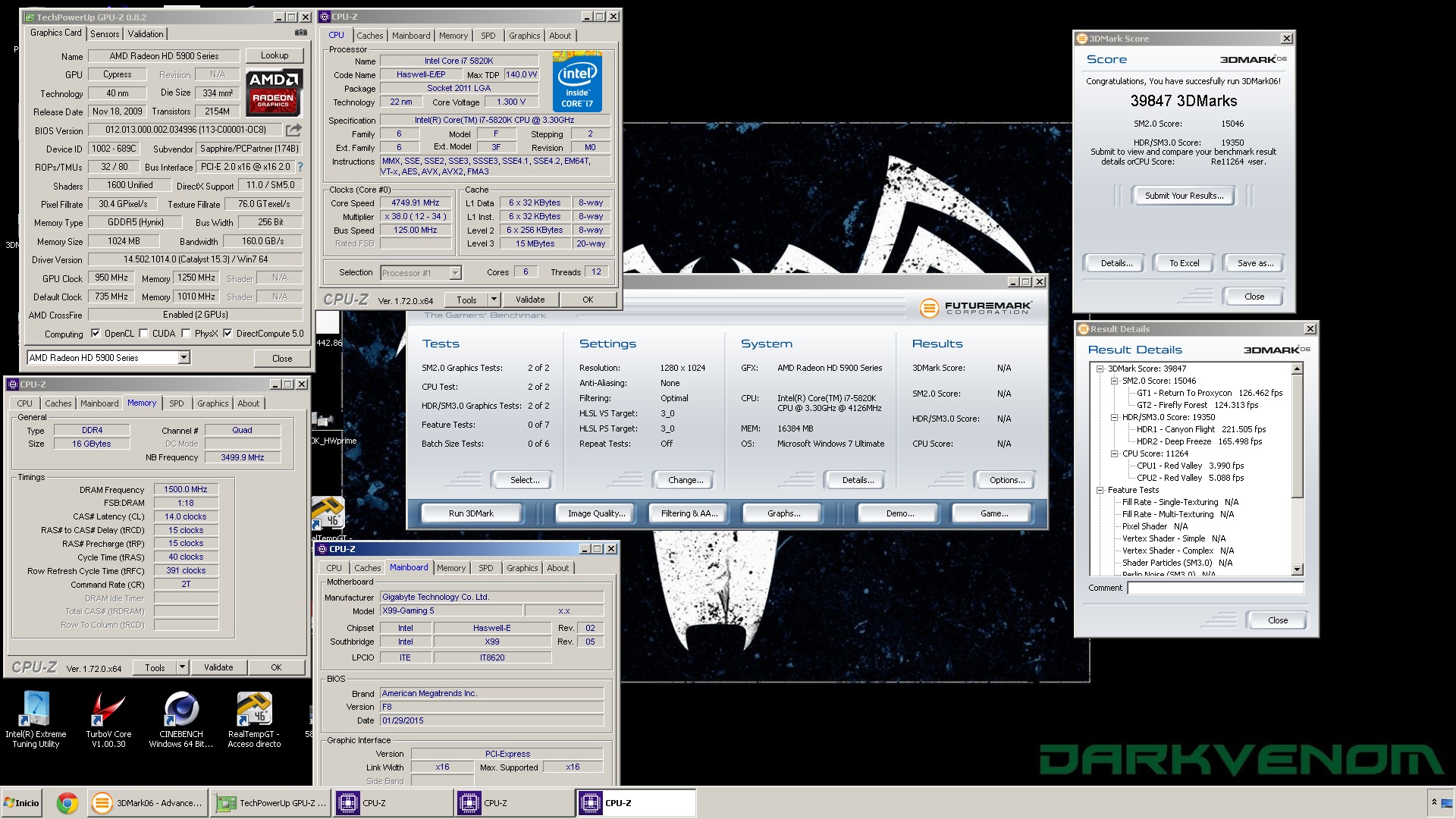Click Image Quality button in 3DMark06

point(596,513)
